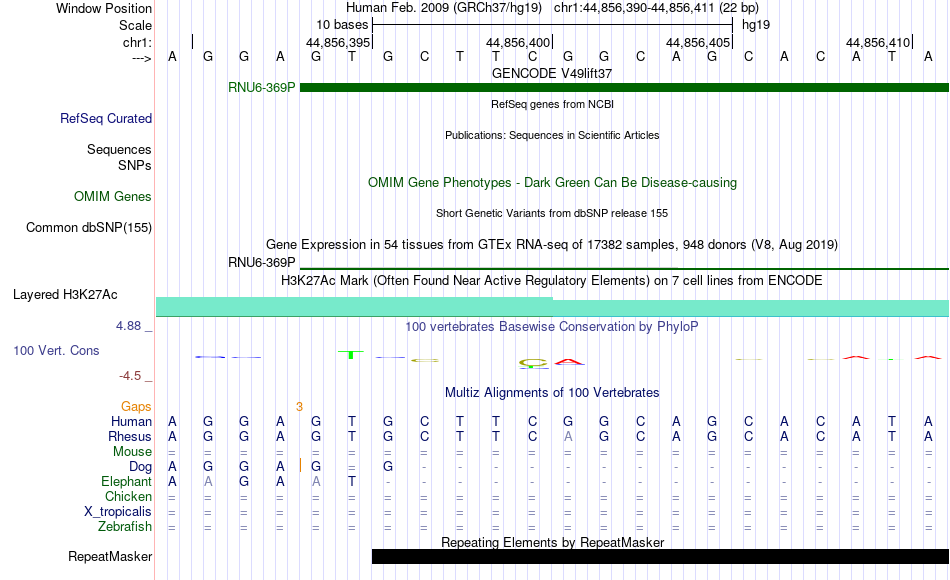Click the GTEx RNU6-369P expression line

coord(624,268)
